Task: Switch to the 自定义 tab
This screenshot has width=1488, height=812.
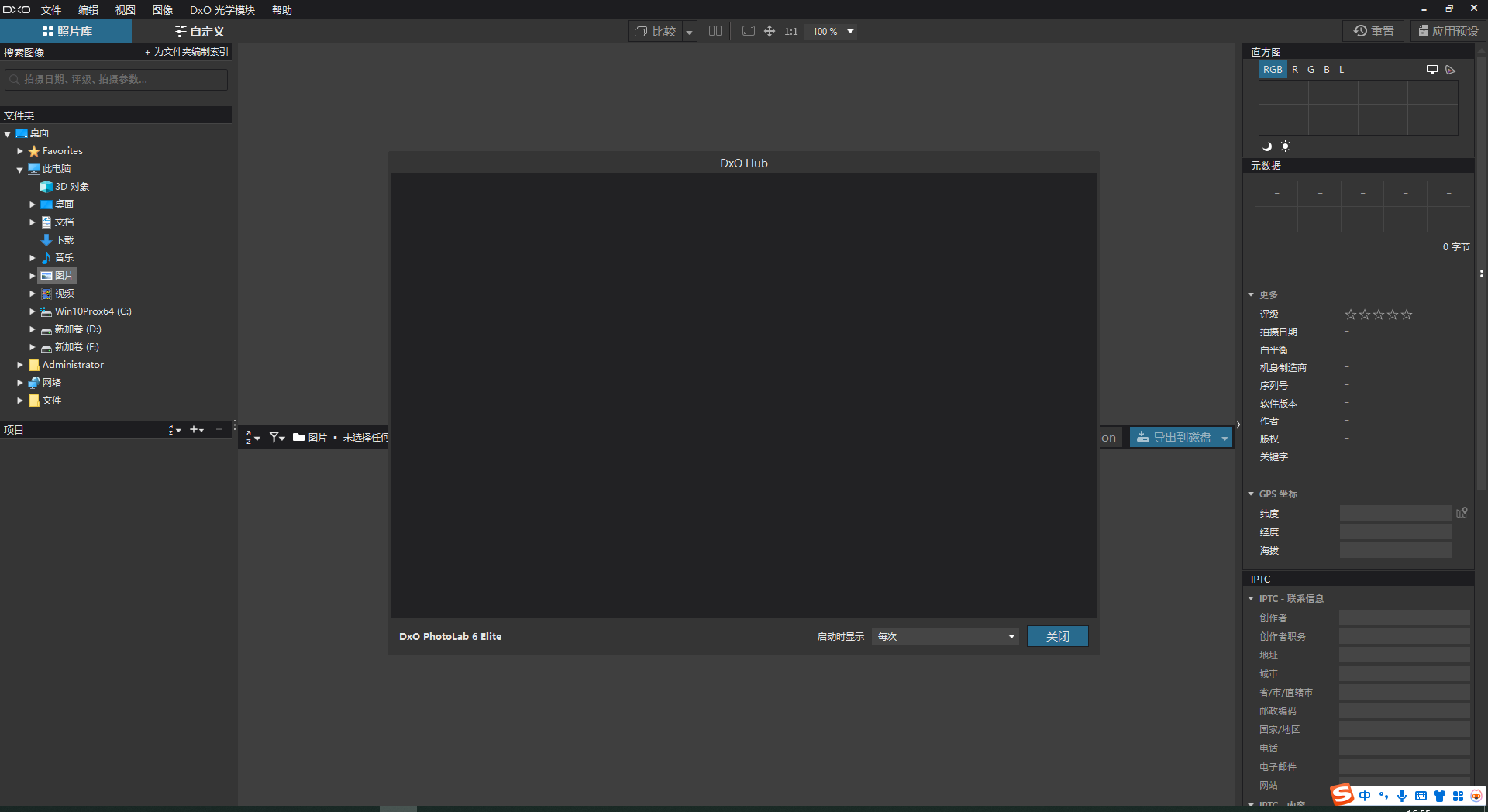Action: 199,31
